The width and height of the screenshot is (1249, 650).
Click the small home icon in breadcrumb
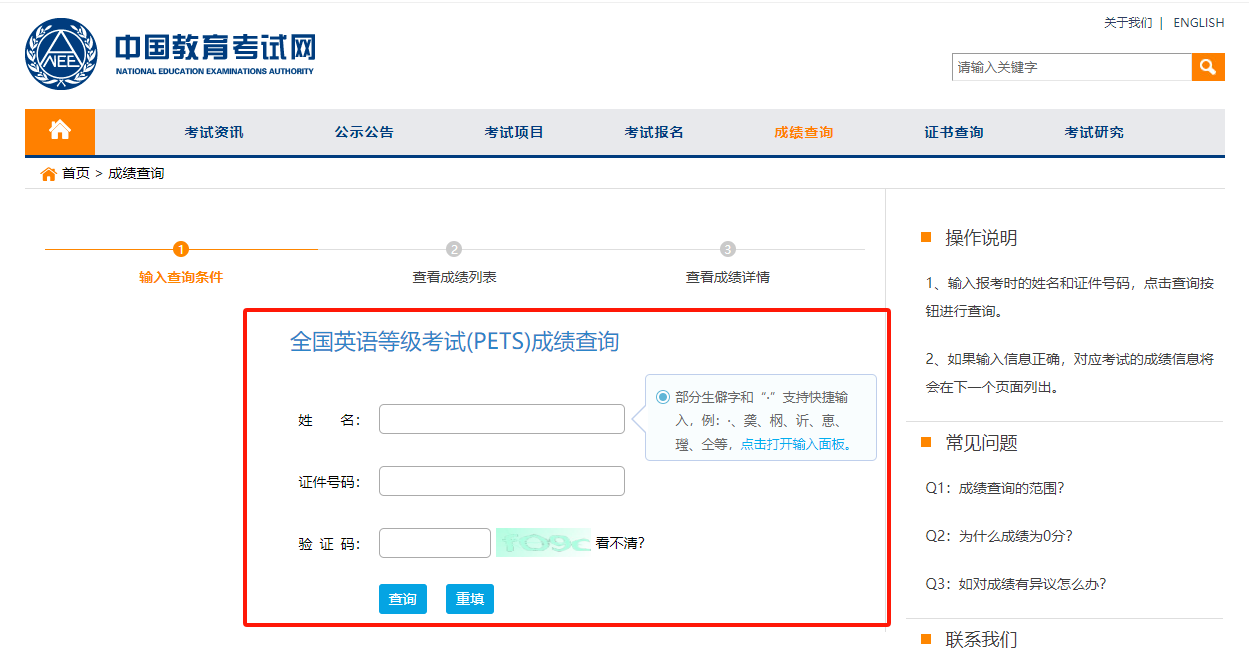tap(47, 172)
